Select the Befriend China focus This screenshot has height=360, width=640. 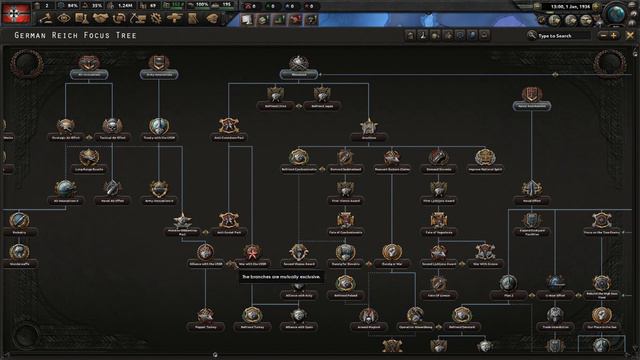pyautogui.click(x=276, y=99)
